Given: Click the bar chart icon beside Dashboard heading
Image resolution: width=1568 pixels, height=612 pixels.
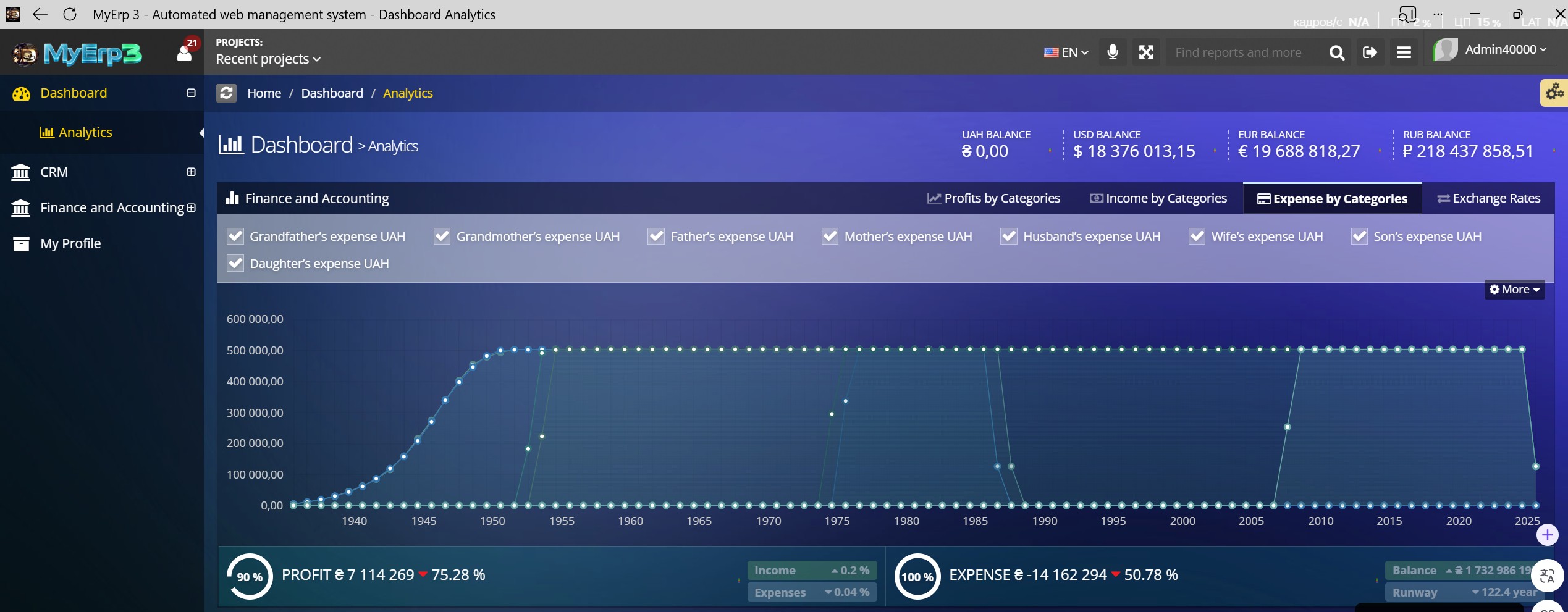Looking at the screenshot, I should (232, 145).
